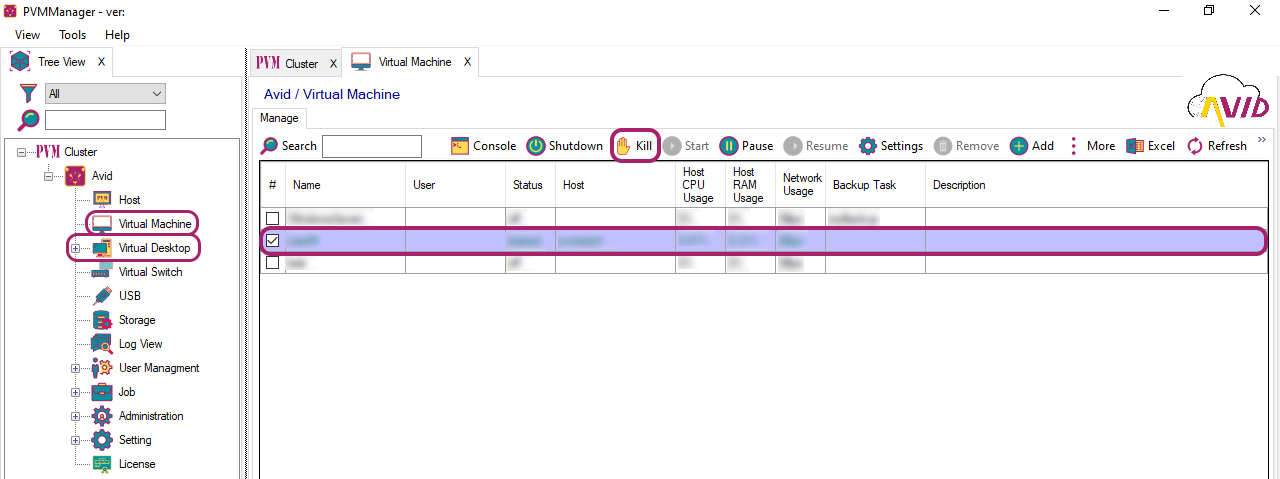Screen dimensions: 1280x479
Task: Sort by the Description column header
Action: (x=1095, y=185)
